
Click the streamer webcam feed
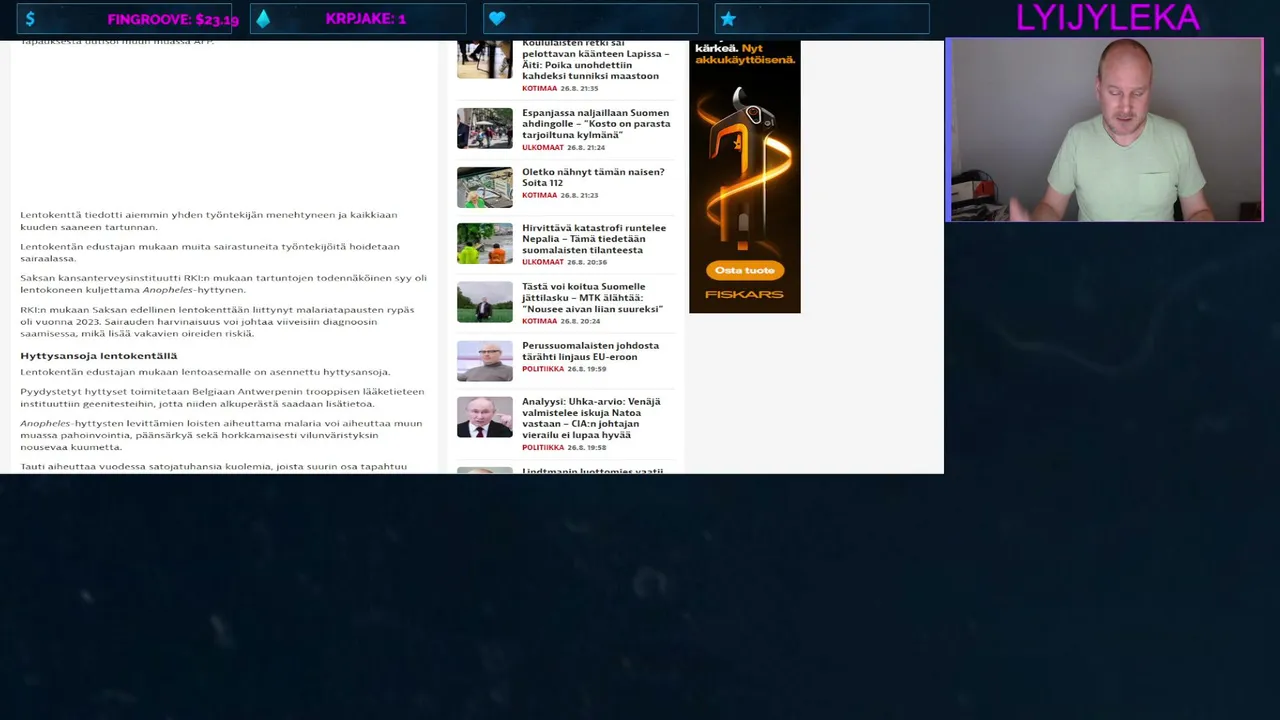coord(1104,130)
